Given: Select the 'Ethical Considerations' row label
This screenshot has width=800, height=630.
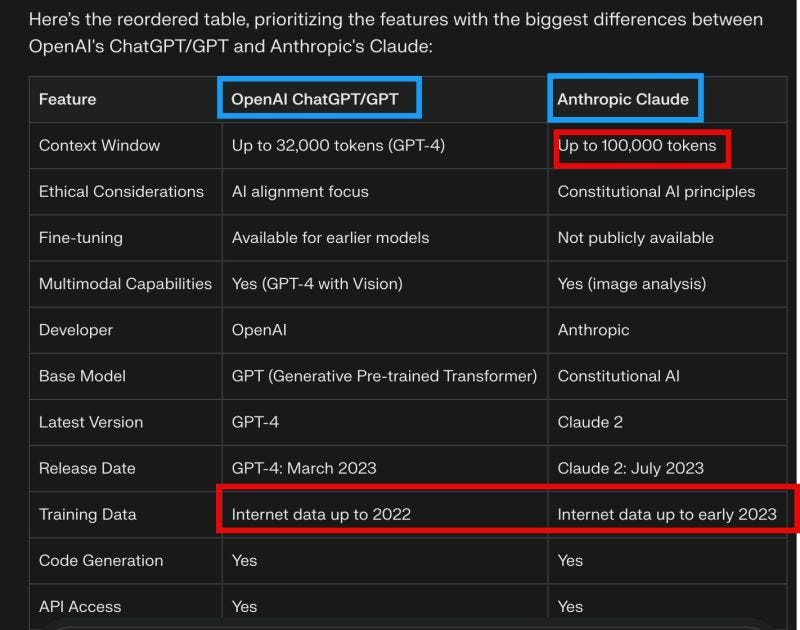Looking at the screenshot, I should (x=121, y=191).
